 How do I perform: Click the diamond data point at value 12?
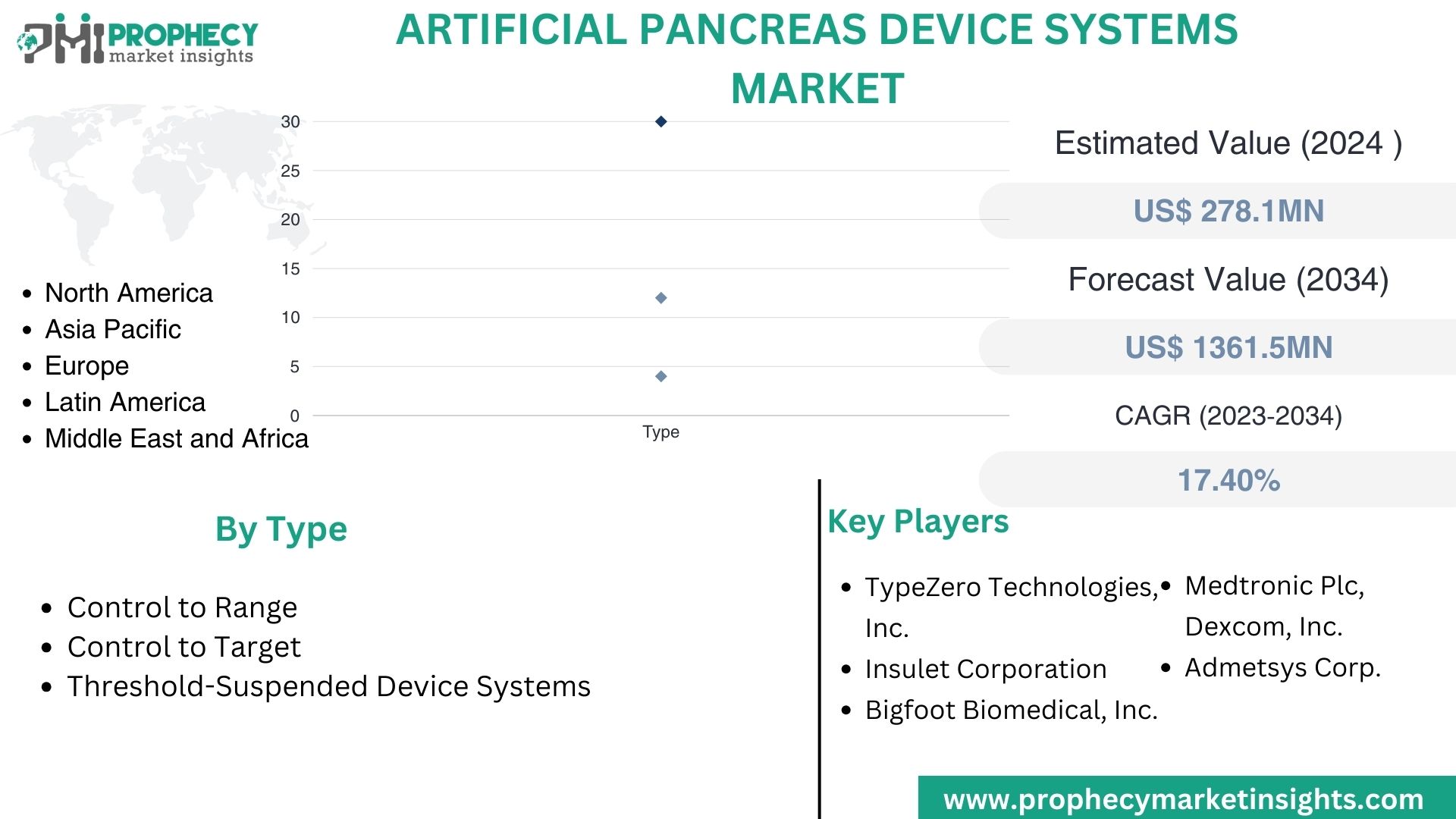click(660, 297)
